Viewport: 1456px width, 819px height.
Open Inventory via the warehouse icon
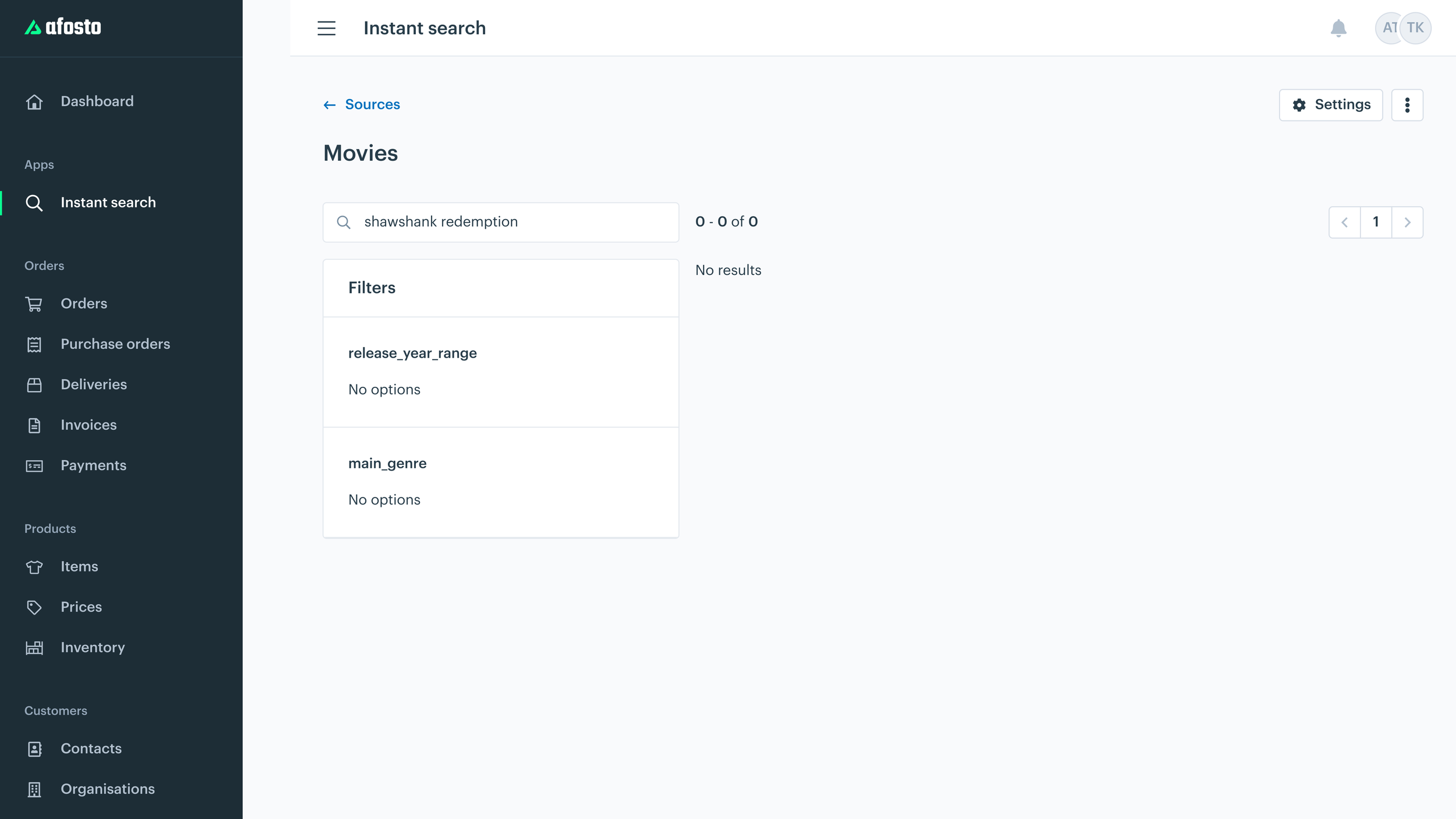[34, 647]
